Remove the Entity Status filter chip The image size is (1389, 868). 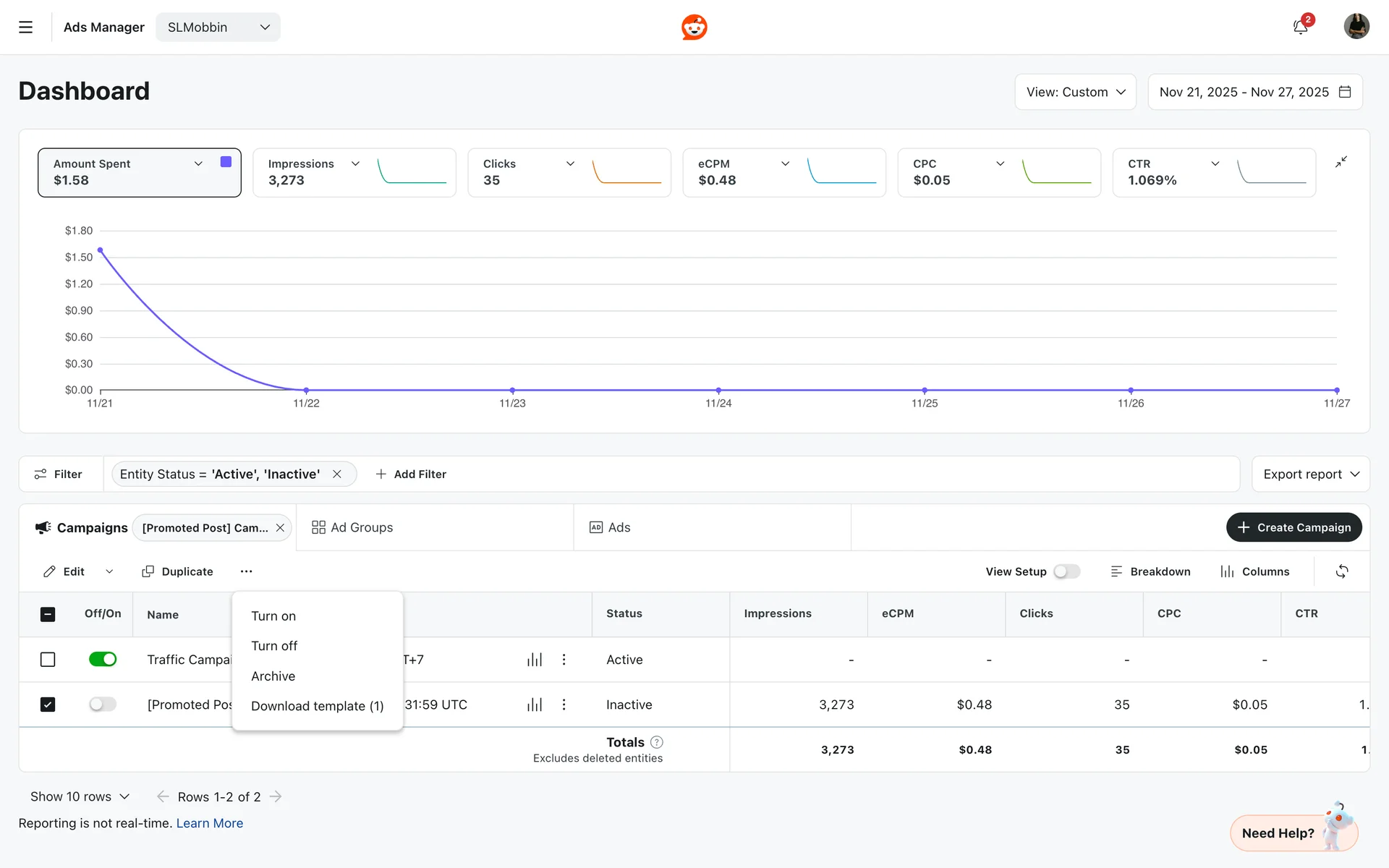(x=337, y=475)
